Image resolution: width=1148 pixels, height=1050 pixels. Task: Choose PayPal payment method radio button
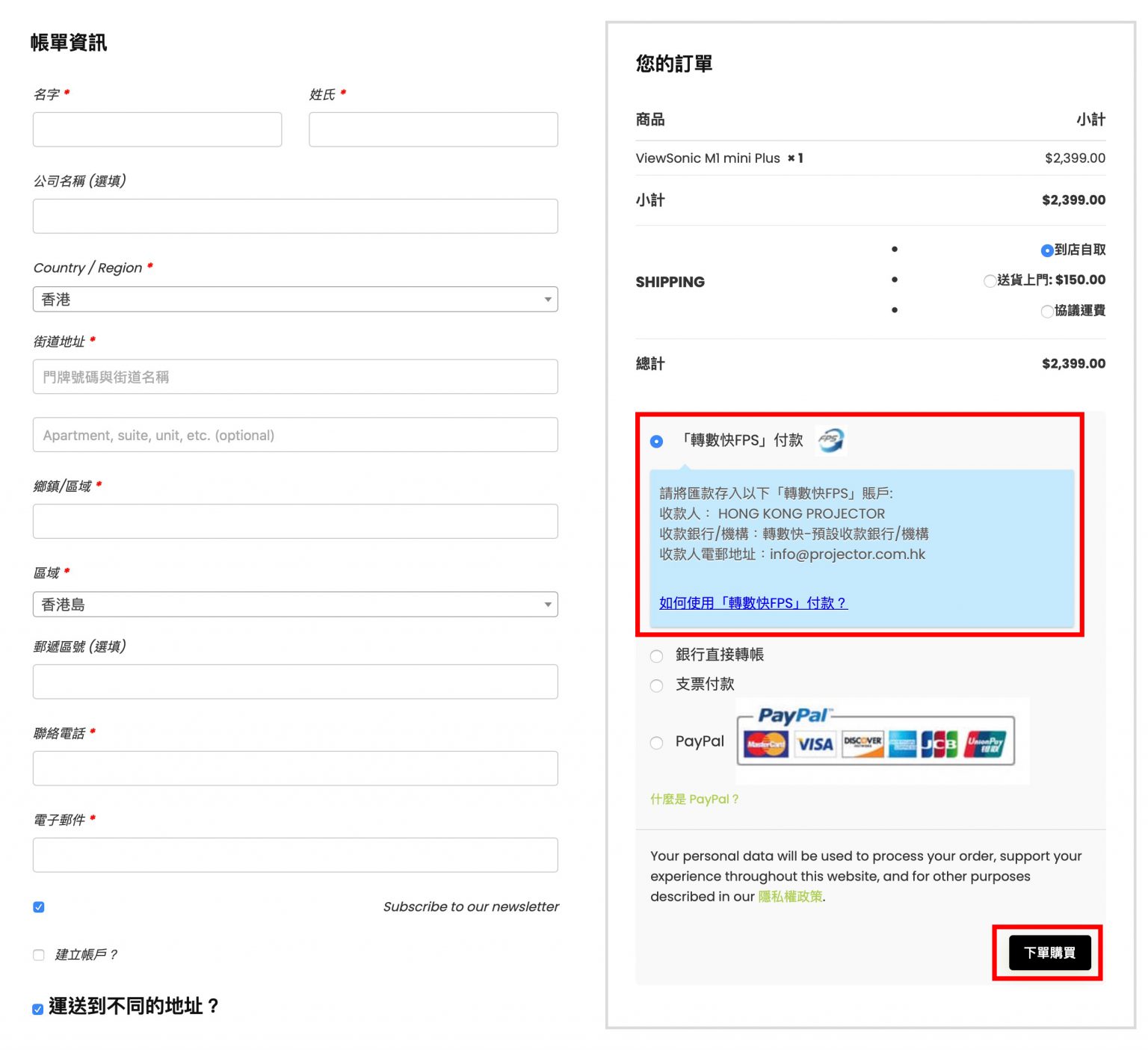(656, 742)
